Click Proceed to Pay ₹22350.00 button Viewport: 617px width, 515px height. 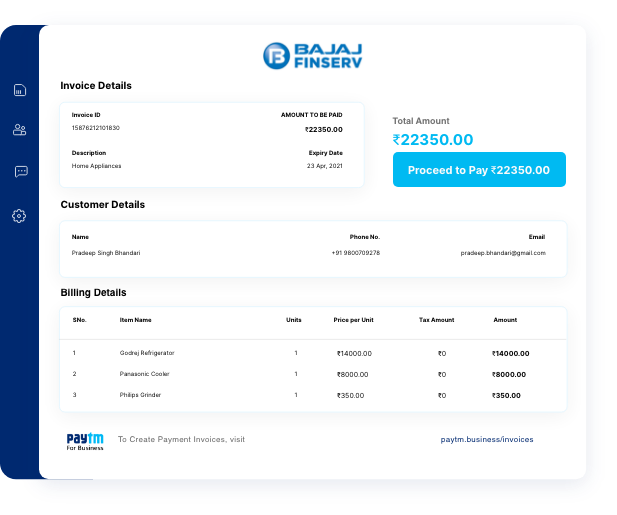[x=479, y=170]
